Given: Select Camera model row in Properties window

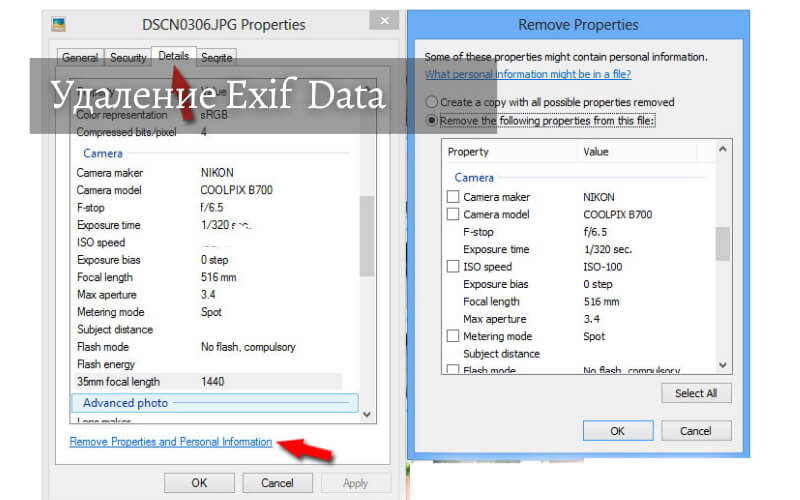Looking at the screenshot, I should pos(208,190).
